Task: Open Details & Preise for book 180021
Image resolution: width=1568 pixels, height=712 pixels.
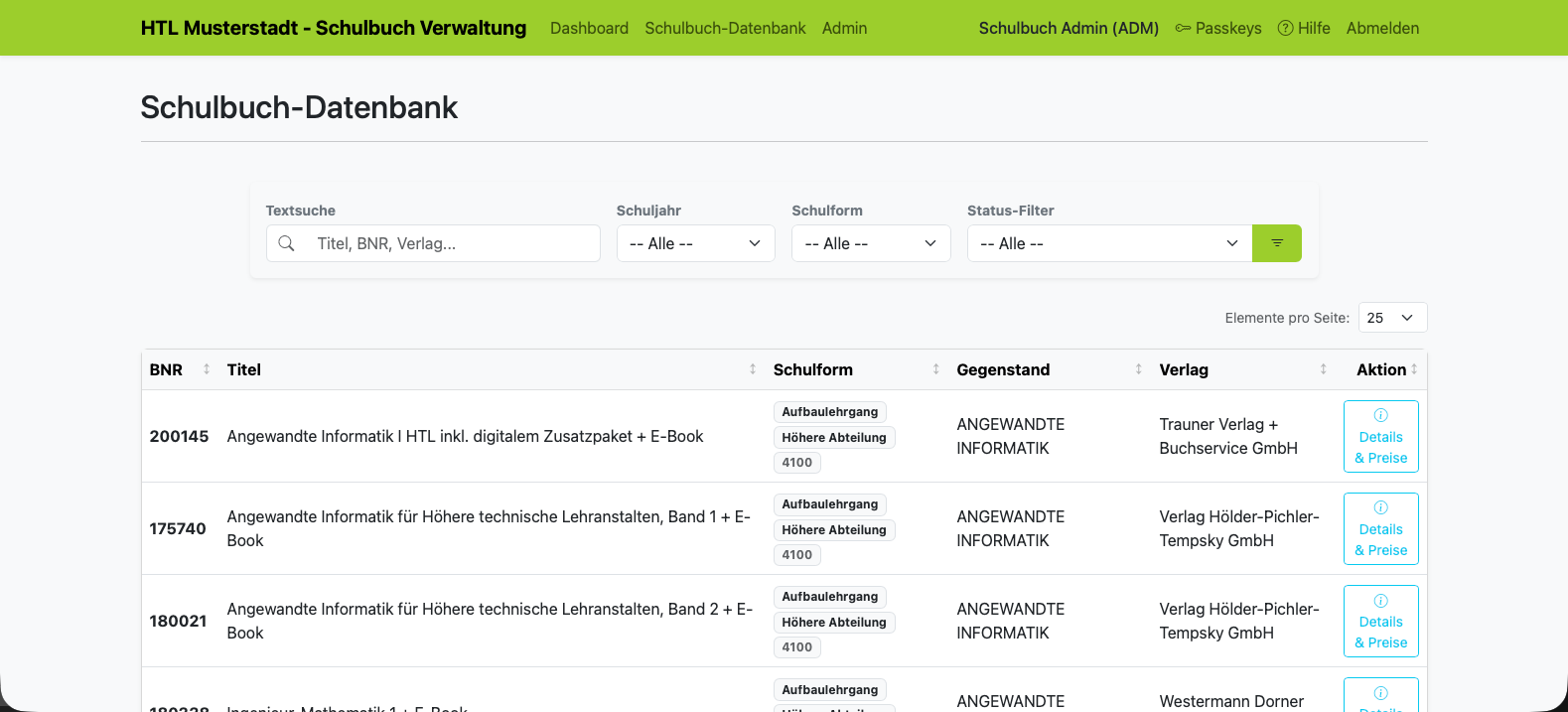Action: 1380,621
